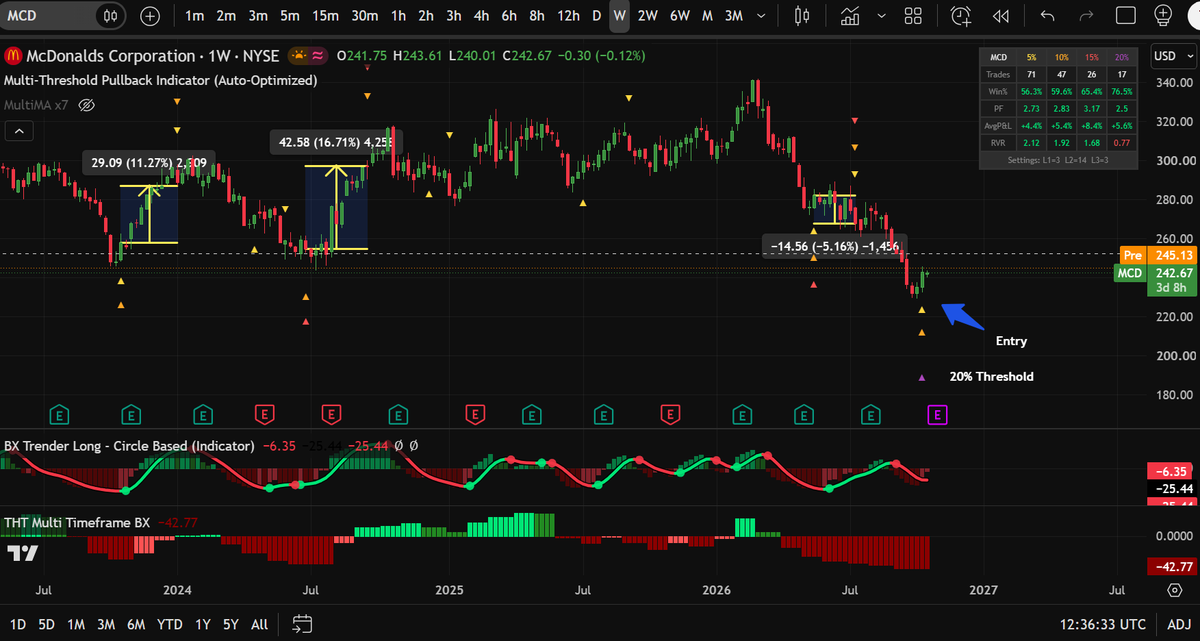Set the date range to 5Y

click(x=231, y=625)
